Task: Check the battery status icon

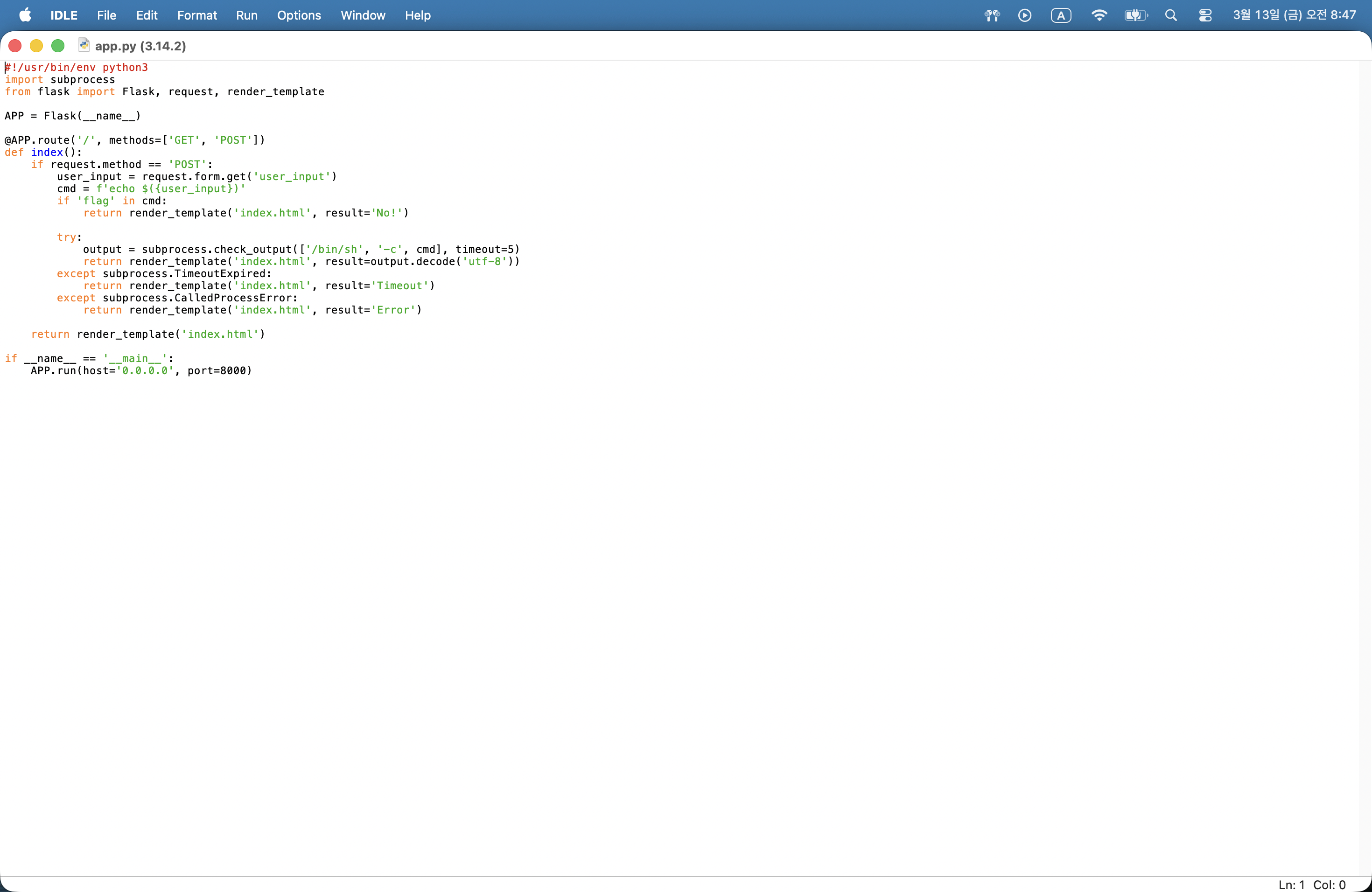Action: coord(1135,15)
